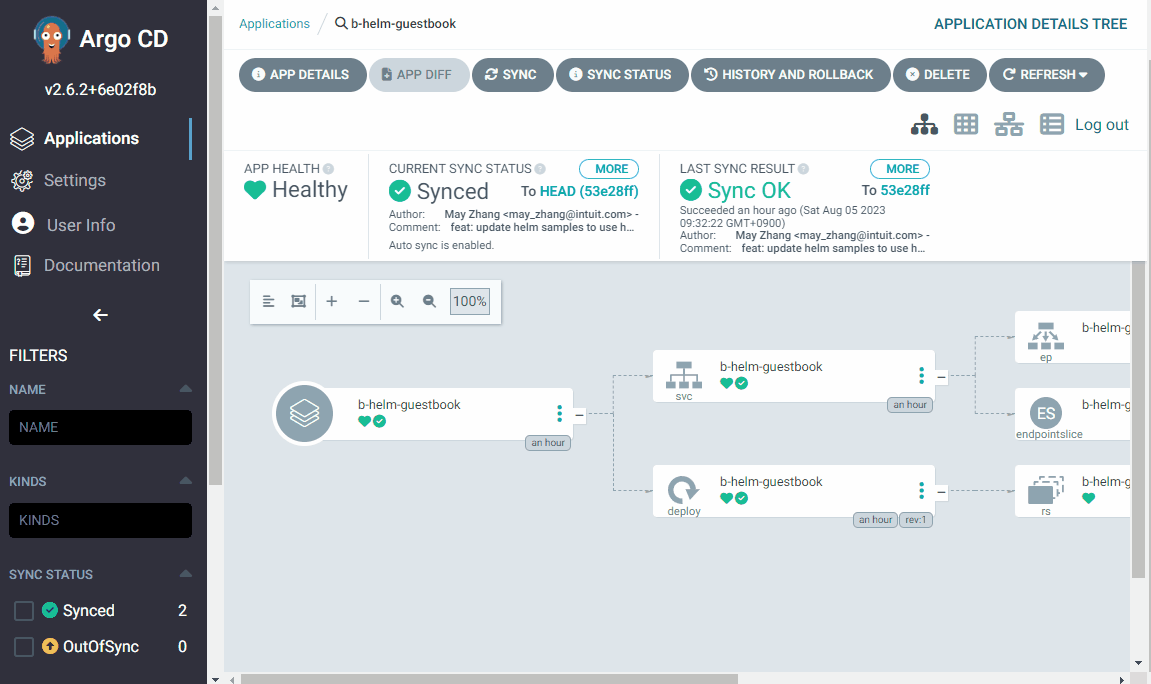Click MORE under Last Sync Result
Viewport: 1151px width, 684px height.
[x=900, y=169]
